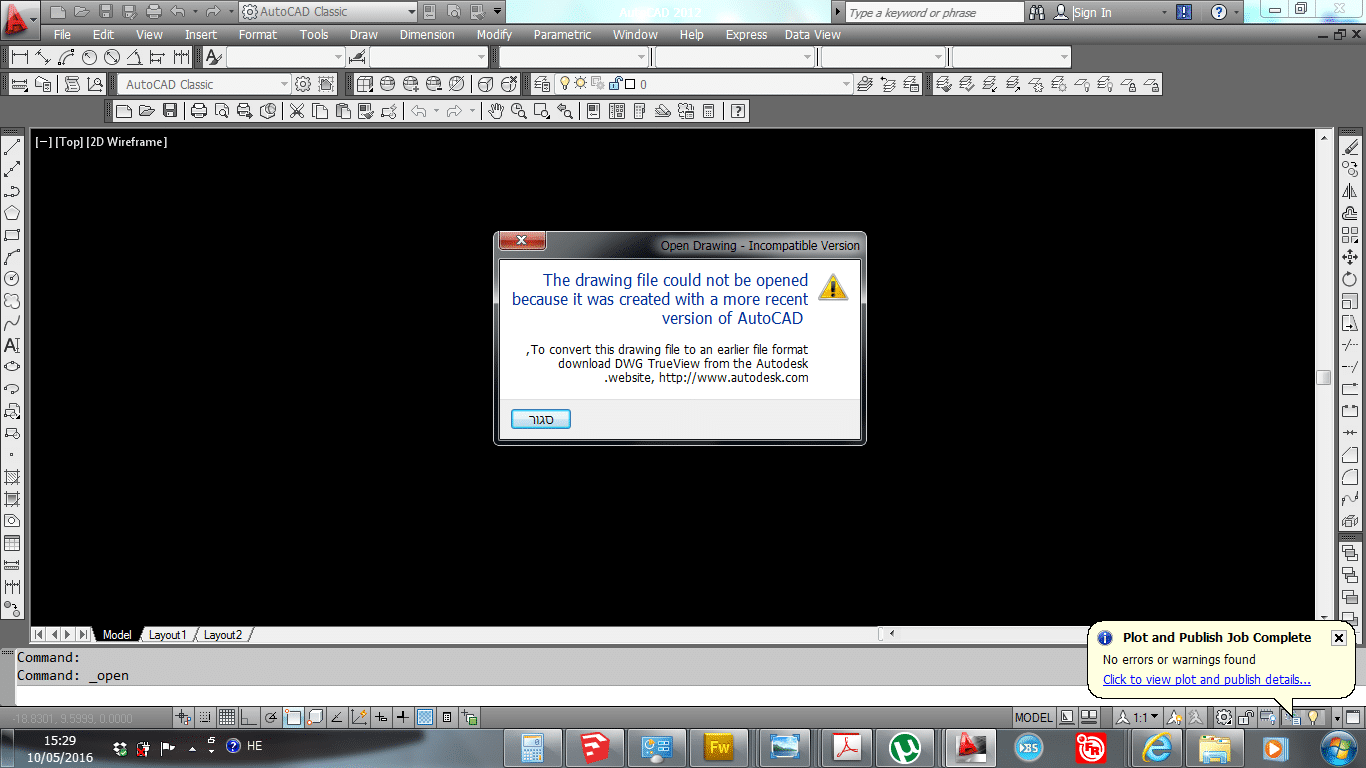The height and width of the screenshot is (768, 1366).
Task: Expand the Sign In dropdown arrow
Action: coord(1166,13)
